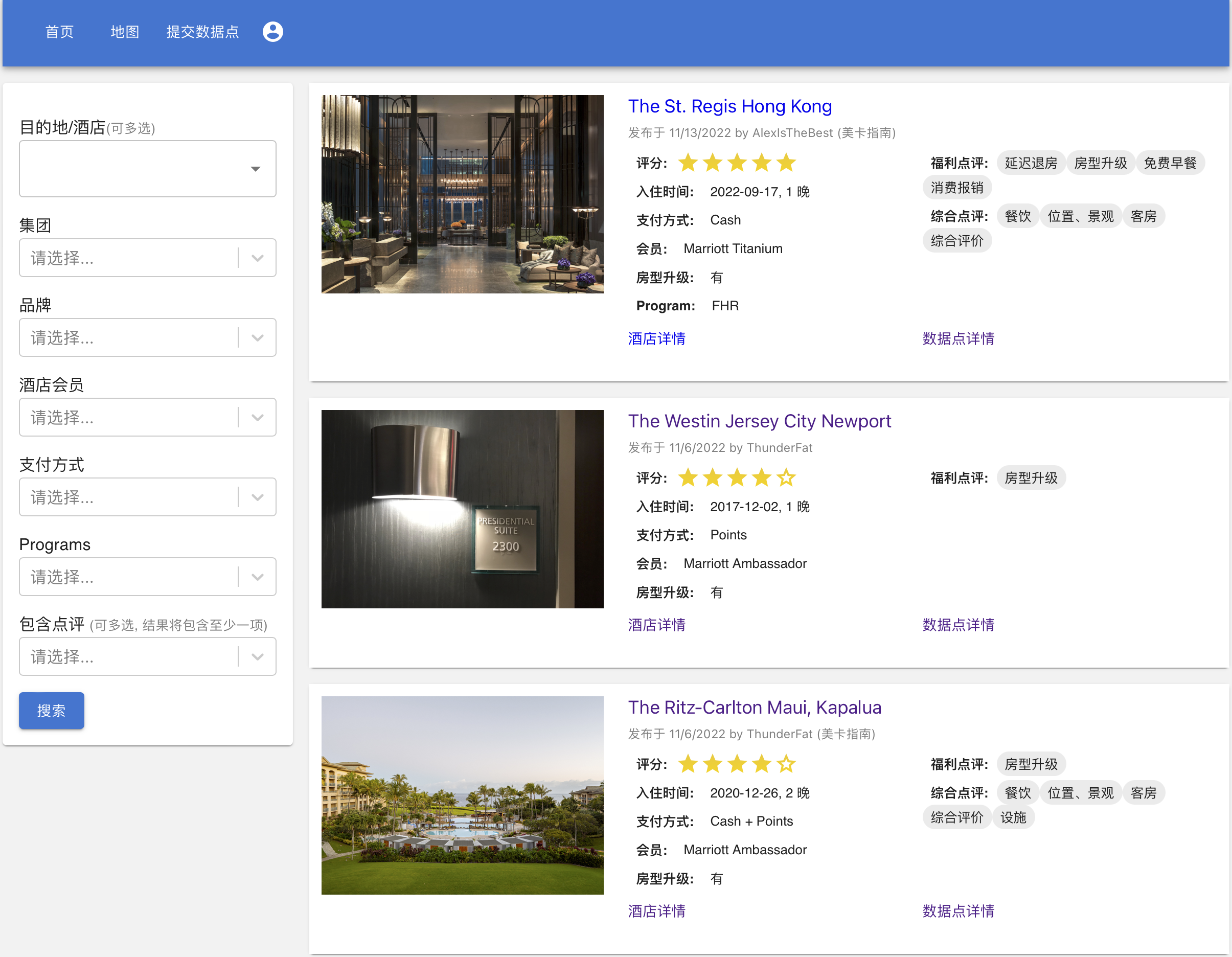The width and height of the screenshot is (1232, 957).
Task: Expand the 酒店会员 select dropdown
Action: click(148, 418)
